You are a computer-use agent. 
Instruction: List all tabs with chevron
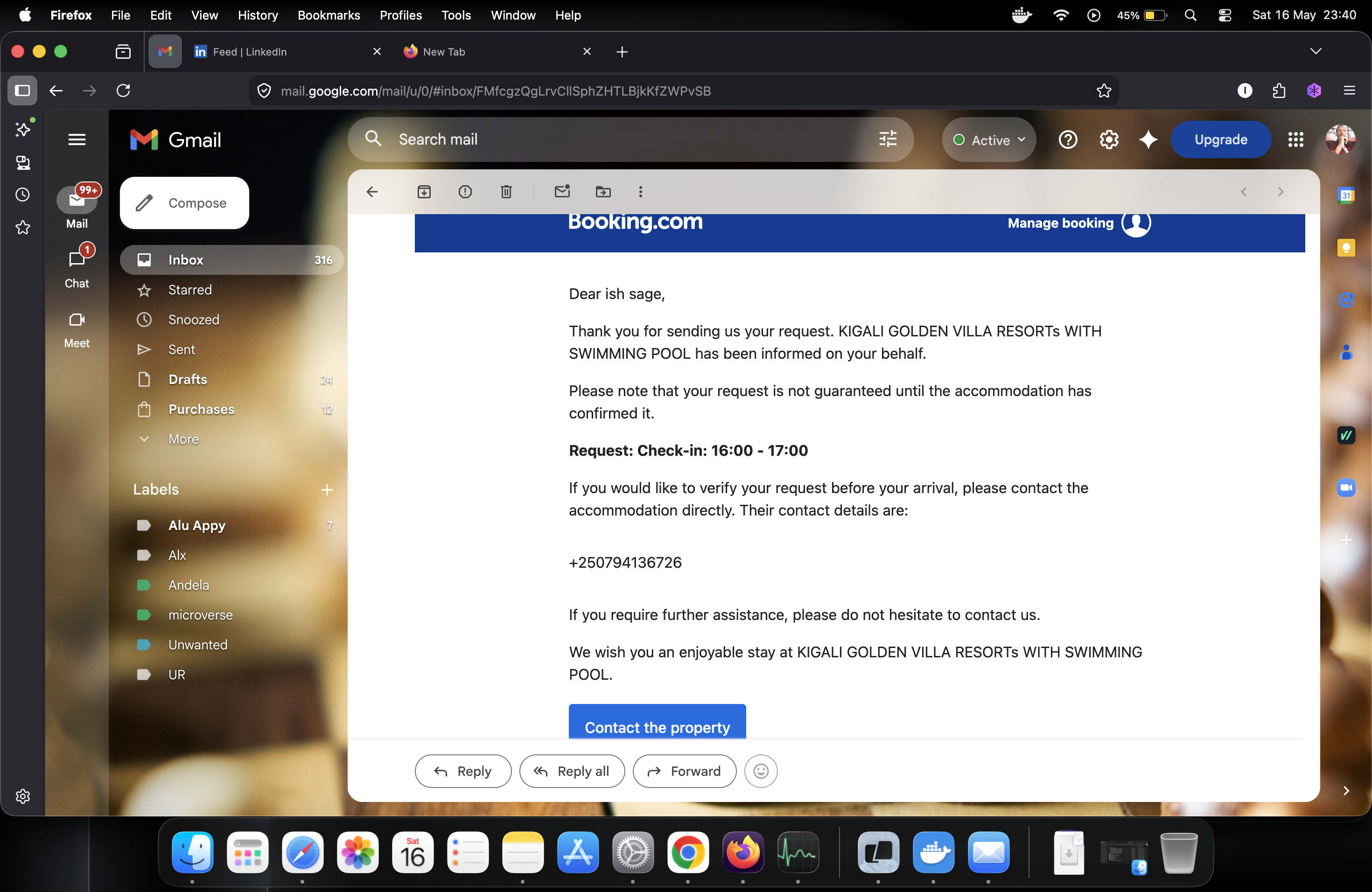[x=1316, y=51]
